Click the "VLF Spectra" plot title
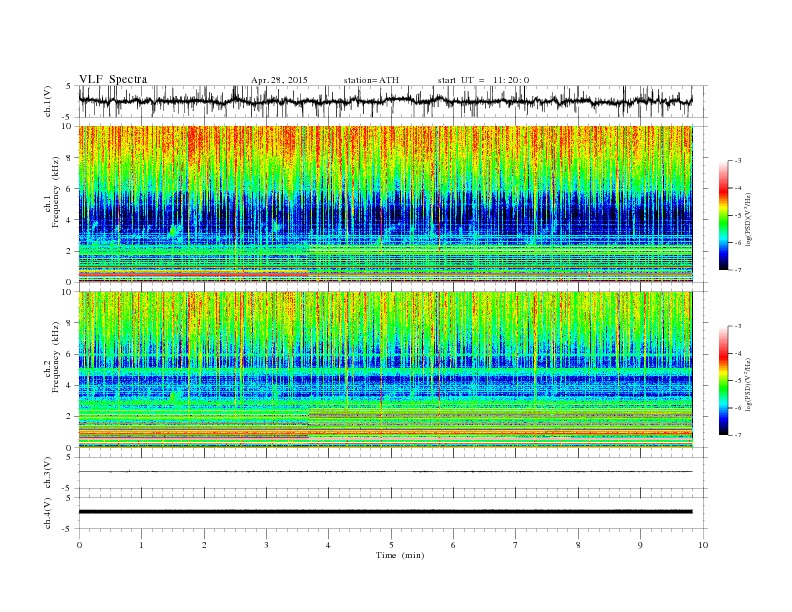 click(x=113, y=79)
